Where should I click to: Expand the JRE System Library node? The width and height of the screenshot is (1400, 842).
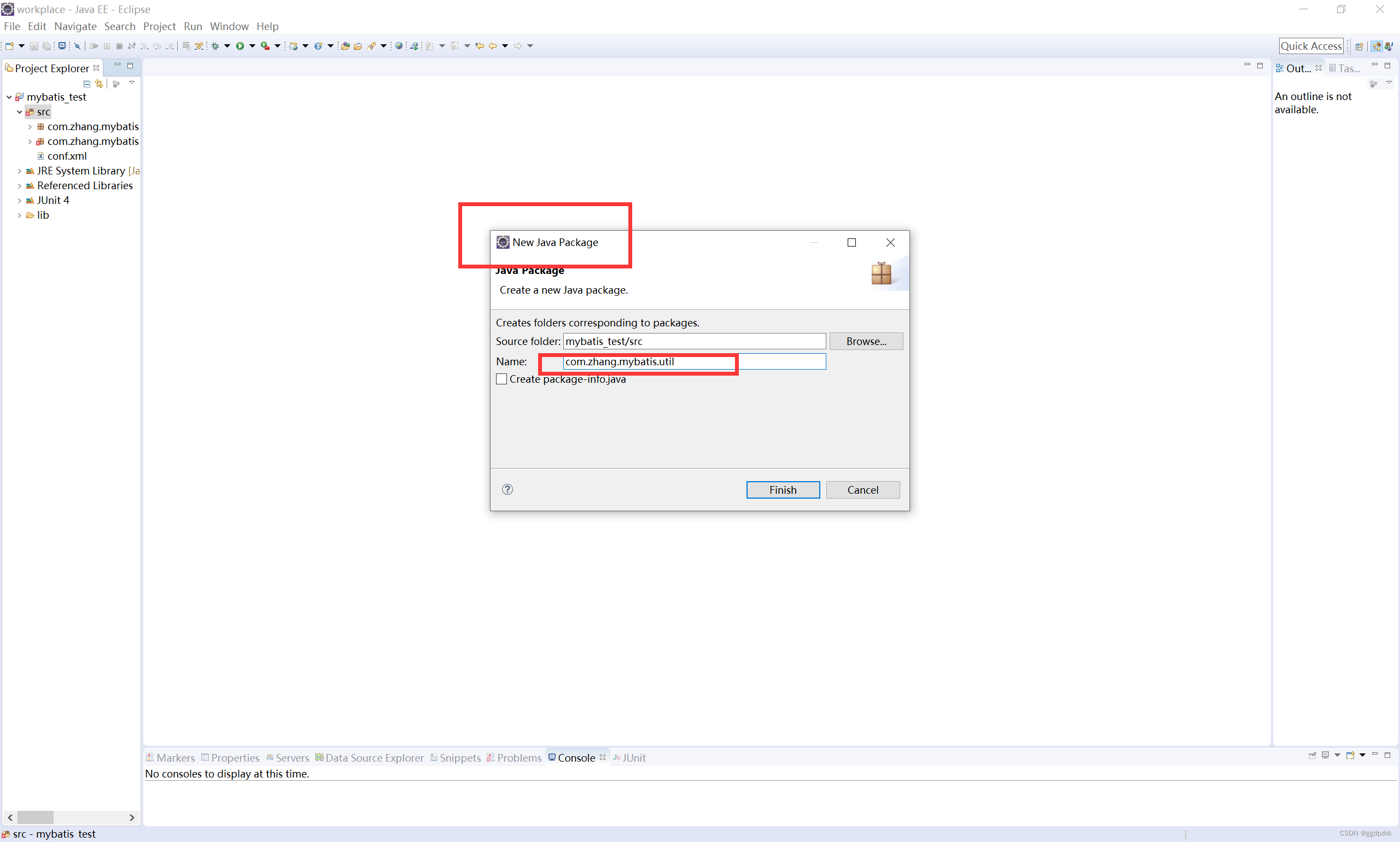pos(19,171)
